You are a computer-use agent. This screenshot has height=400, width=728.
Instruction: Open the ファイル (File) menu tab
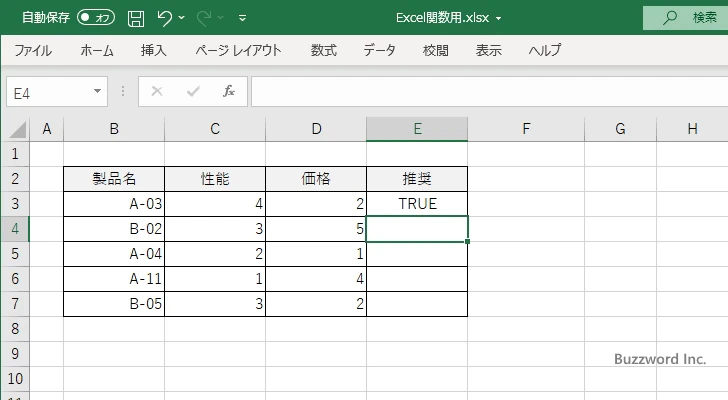click(33, 50)
